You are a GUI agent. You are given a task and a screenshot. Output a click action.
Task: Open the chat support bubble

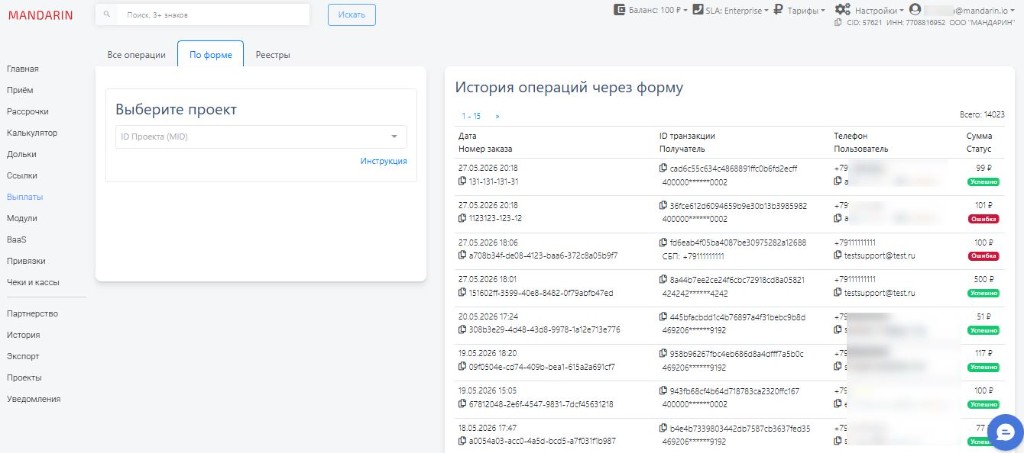1005,432
